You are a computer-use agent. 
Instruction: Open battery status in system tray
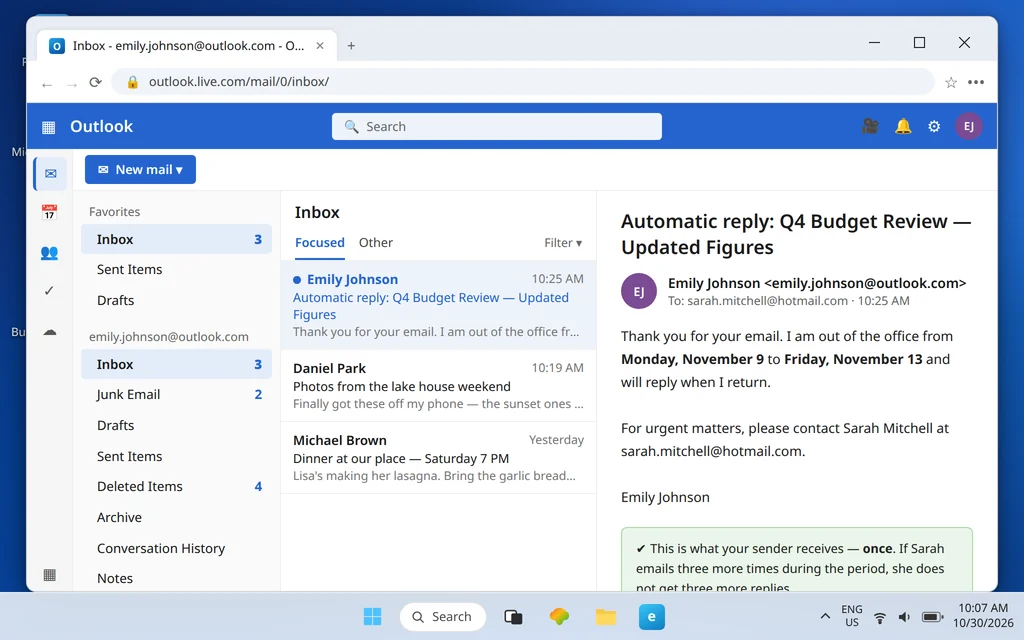(932, 617)
